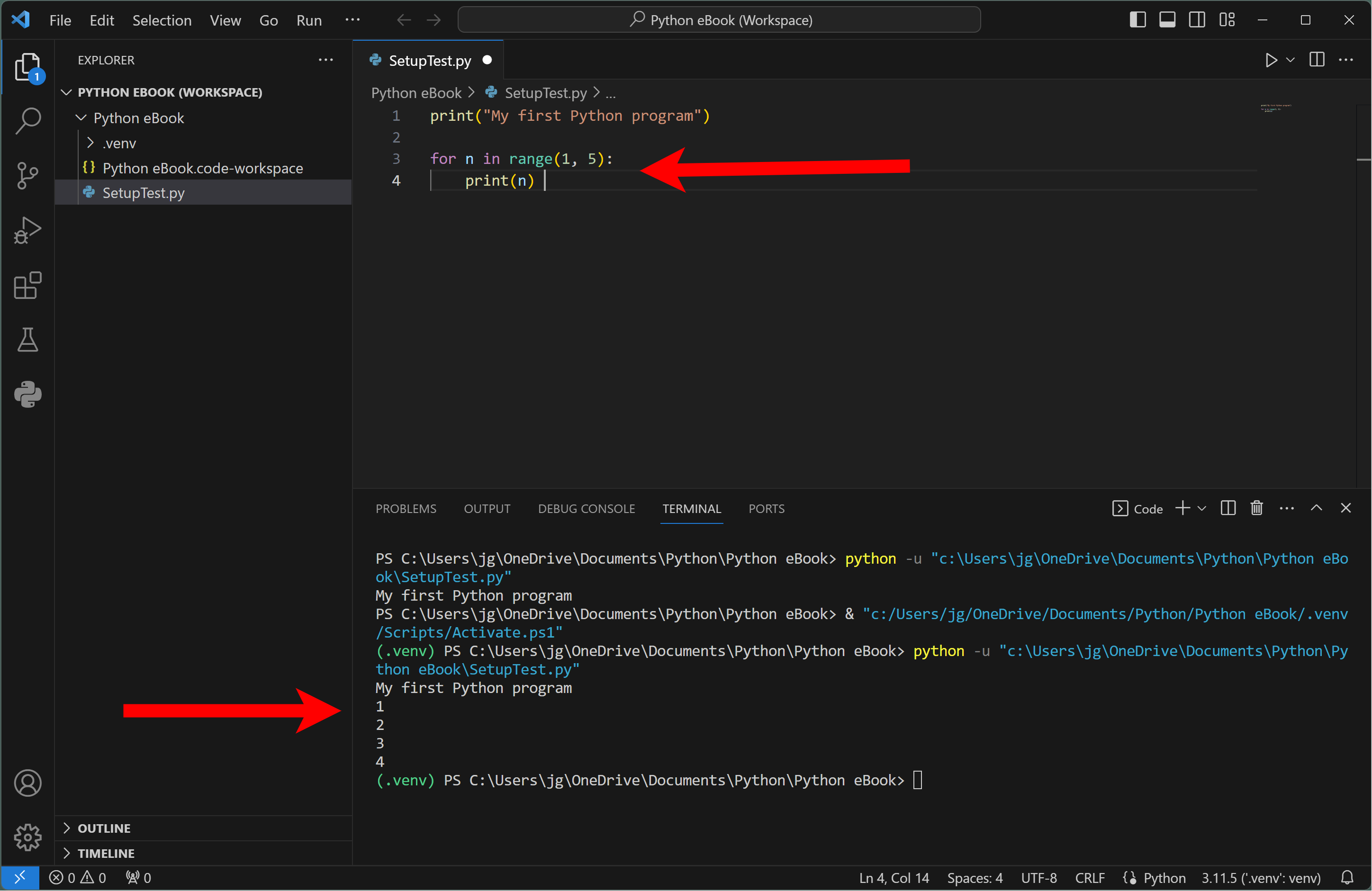1372x891 pixels.
Task: Open editor More Actions ellipsis
Action: [1346, 60]
